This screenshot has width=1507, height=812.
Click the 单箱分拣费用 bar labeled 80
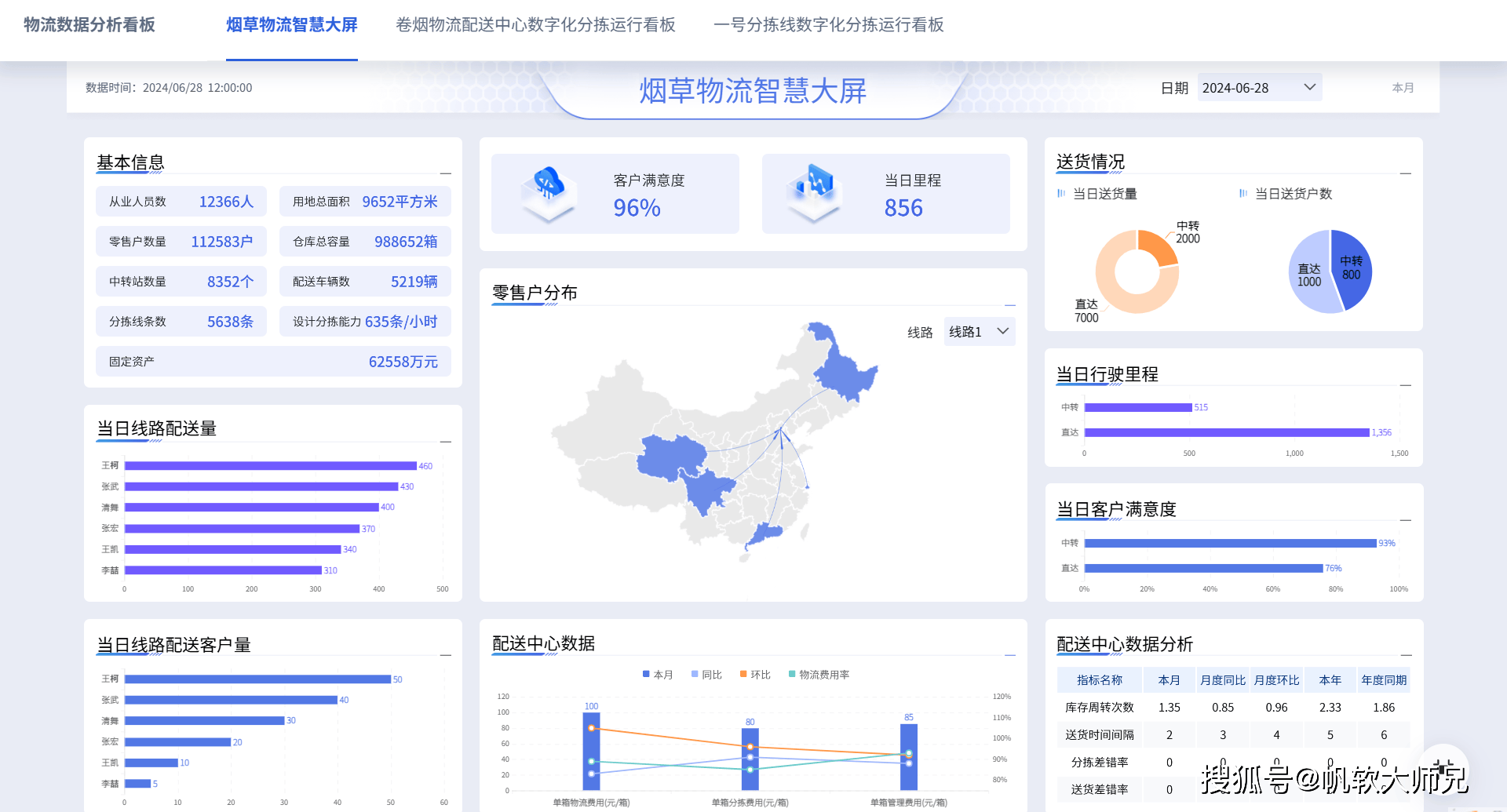coord(750,759)
